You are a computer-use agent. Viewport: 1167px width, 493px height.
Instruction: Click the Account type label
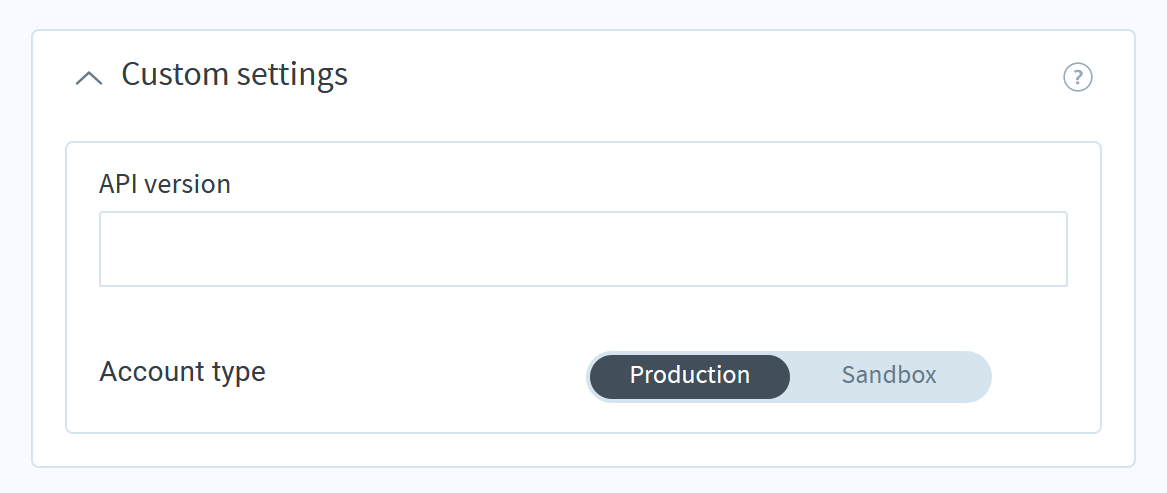(x=182, y=371)
